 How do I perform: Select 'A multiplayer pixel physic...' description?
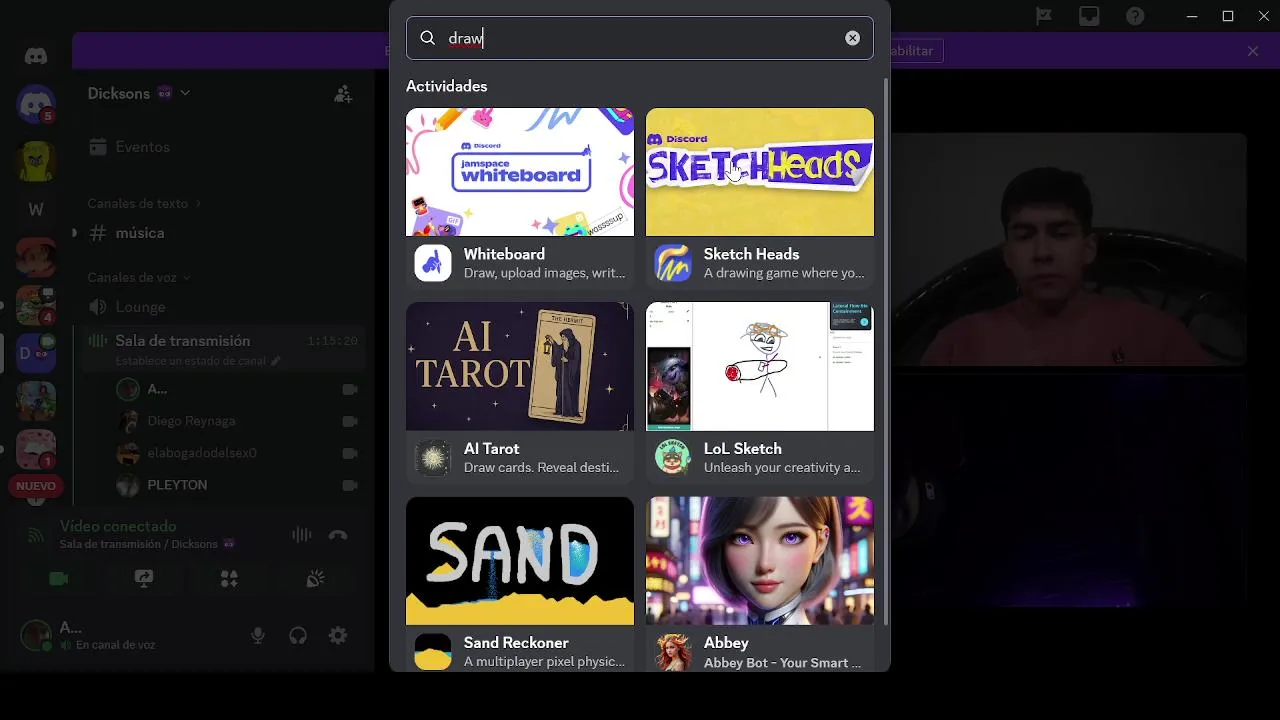click(x=544, y=661)
